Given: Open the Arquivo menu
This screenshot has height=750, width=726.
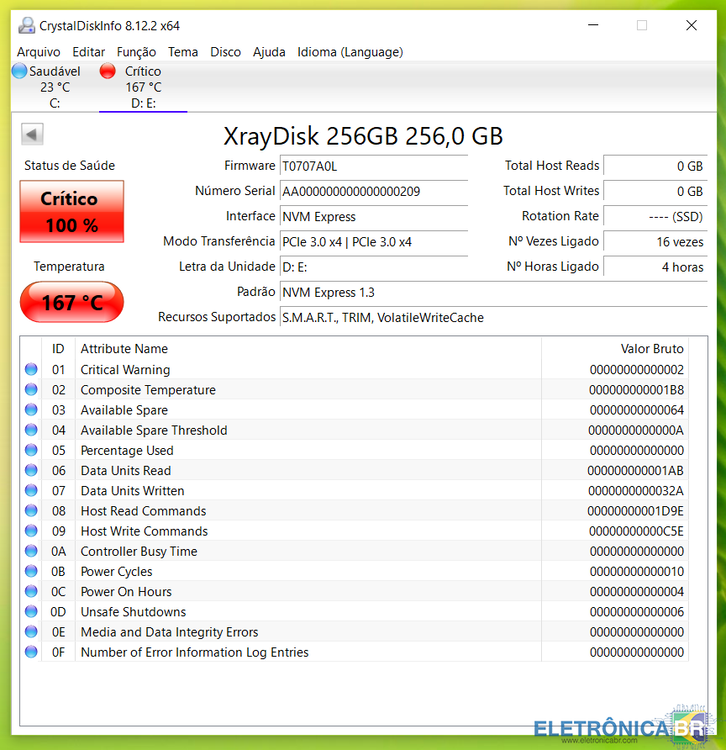Looking at the screenshot, I should pyautogui.click(x=38, y=52).
